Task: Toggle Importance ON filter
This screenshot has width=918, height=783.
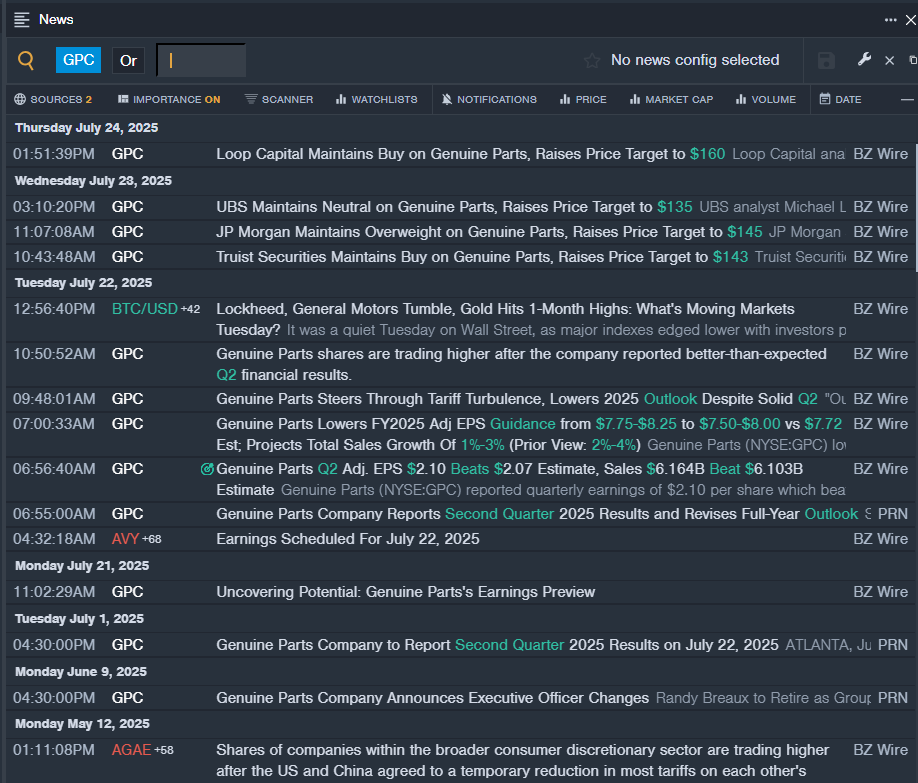Action: point(169,99)
